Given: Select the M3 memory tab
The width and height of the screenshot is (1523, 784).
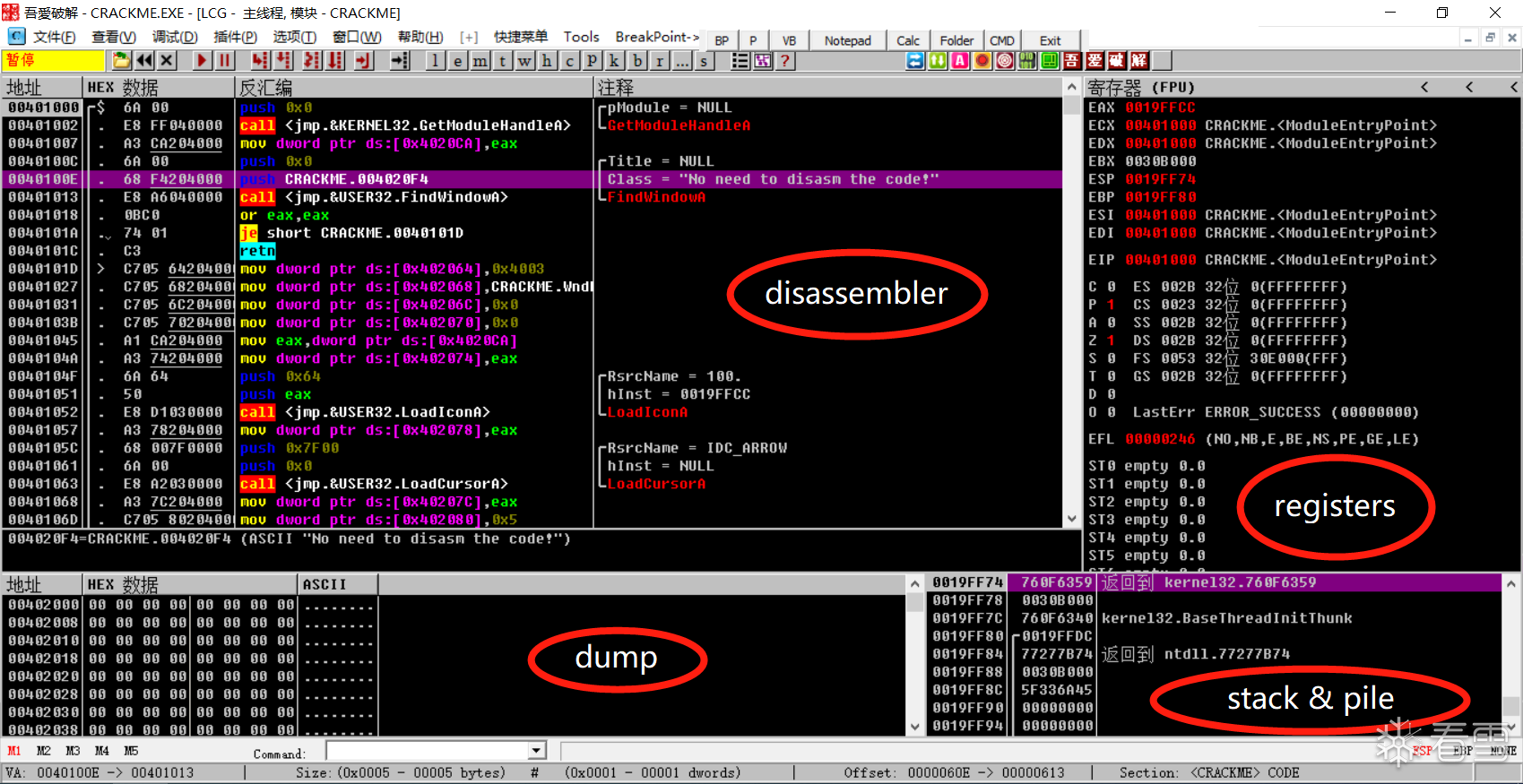Looking at the screenshot, I should pyautogui.click(x=73, y=751).
